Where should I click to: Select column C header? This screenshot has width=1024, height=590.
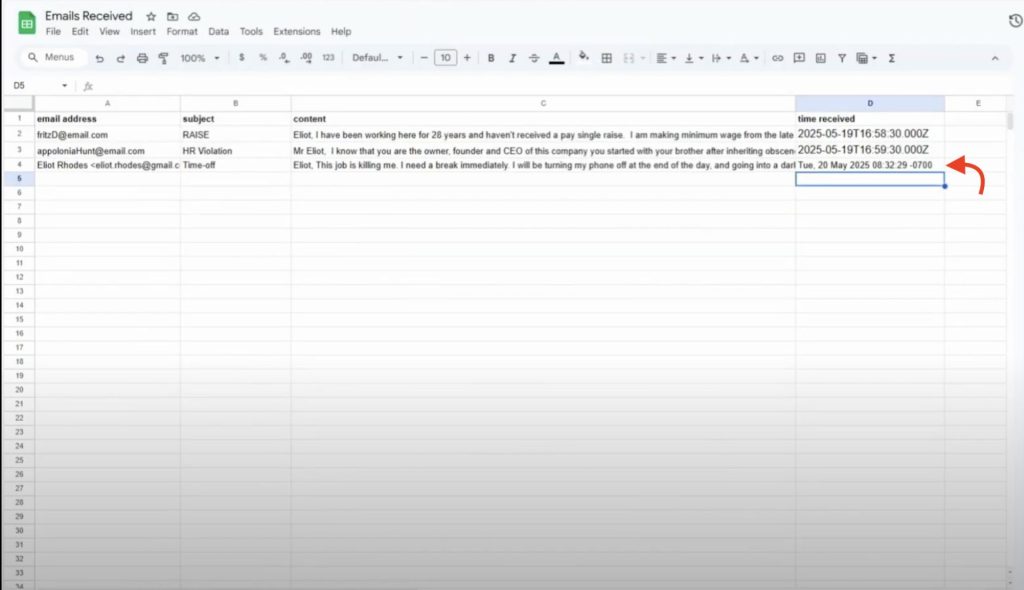point(543,103)
